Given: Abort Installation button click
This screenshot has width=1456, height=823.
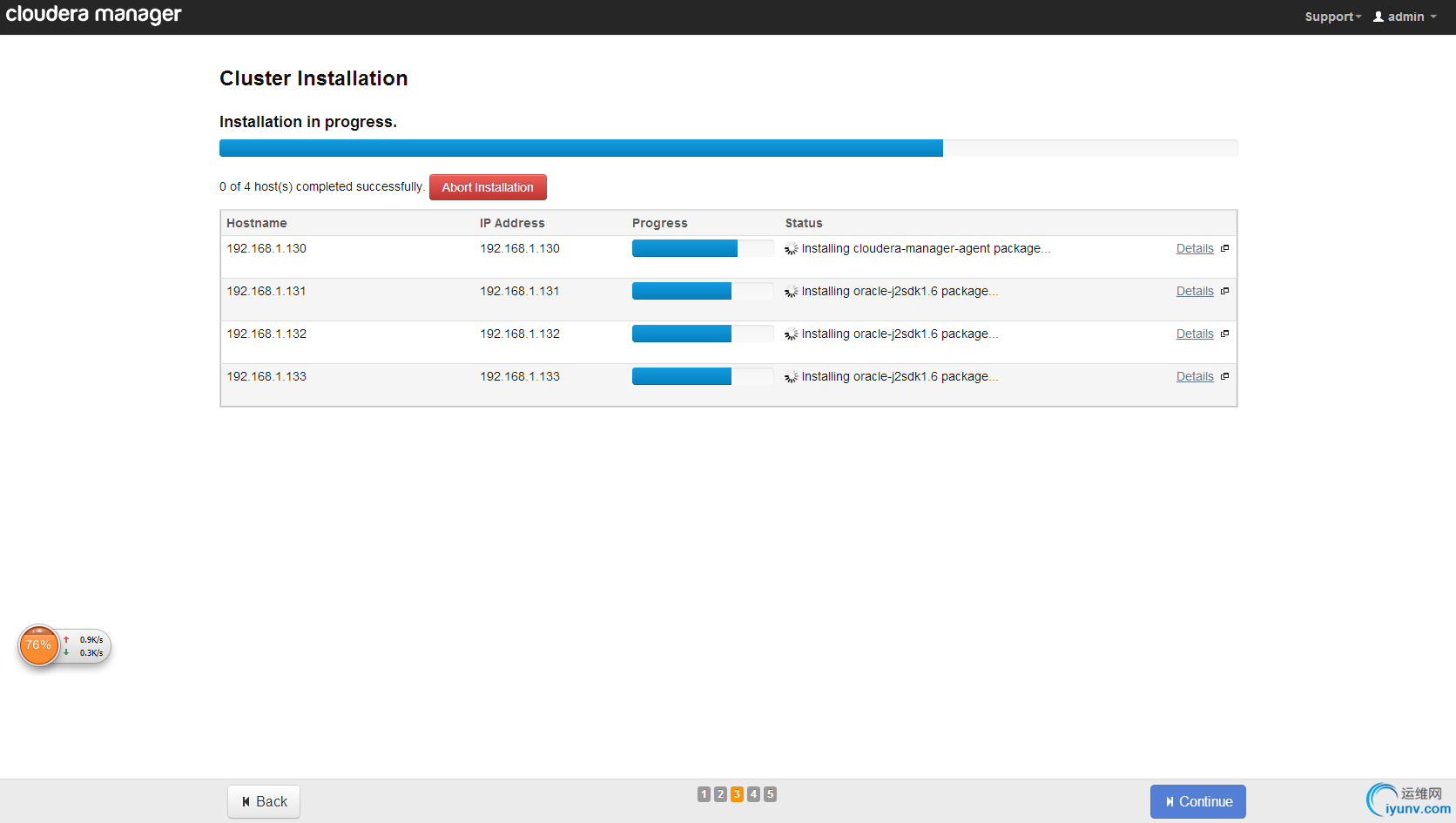Looking at the screenshot, I should click(488, 187).
